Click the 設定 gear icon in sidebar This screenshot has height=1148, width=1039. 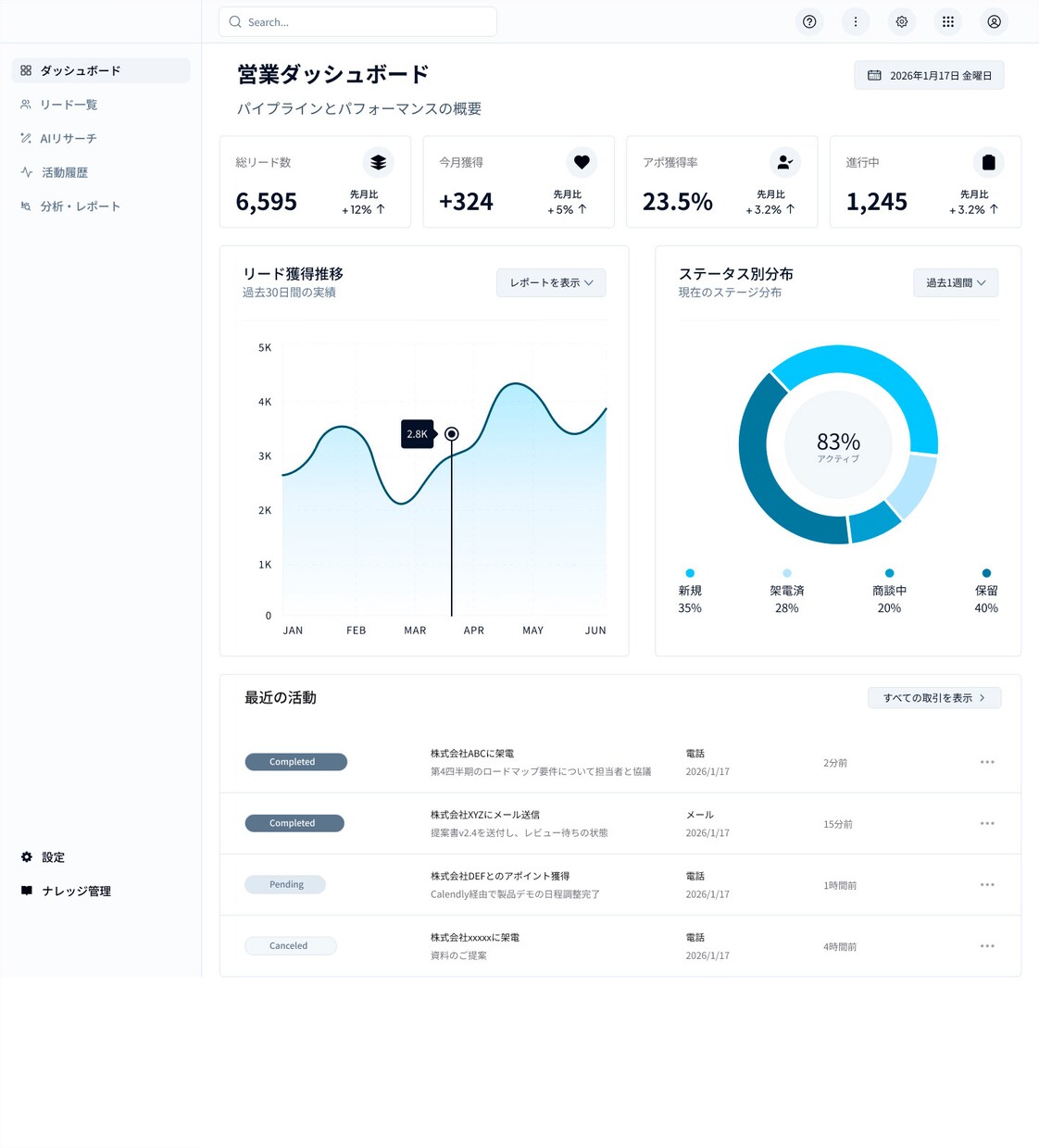tap(27, 856)
